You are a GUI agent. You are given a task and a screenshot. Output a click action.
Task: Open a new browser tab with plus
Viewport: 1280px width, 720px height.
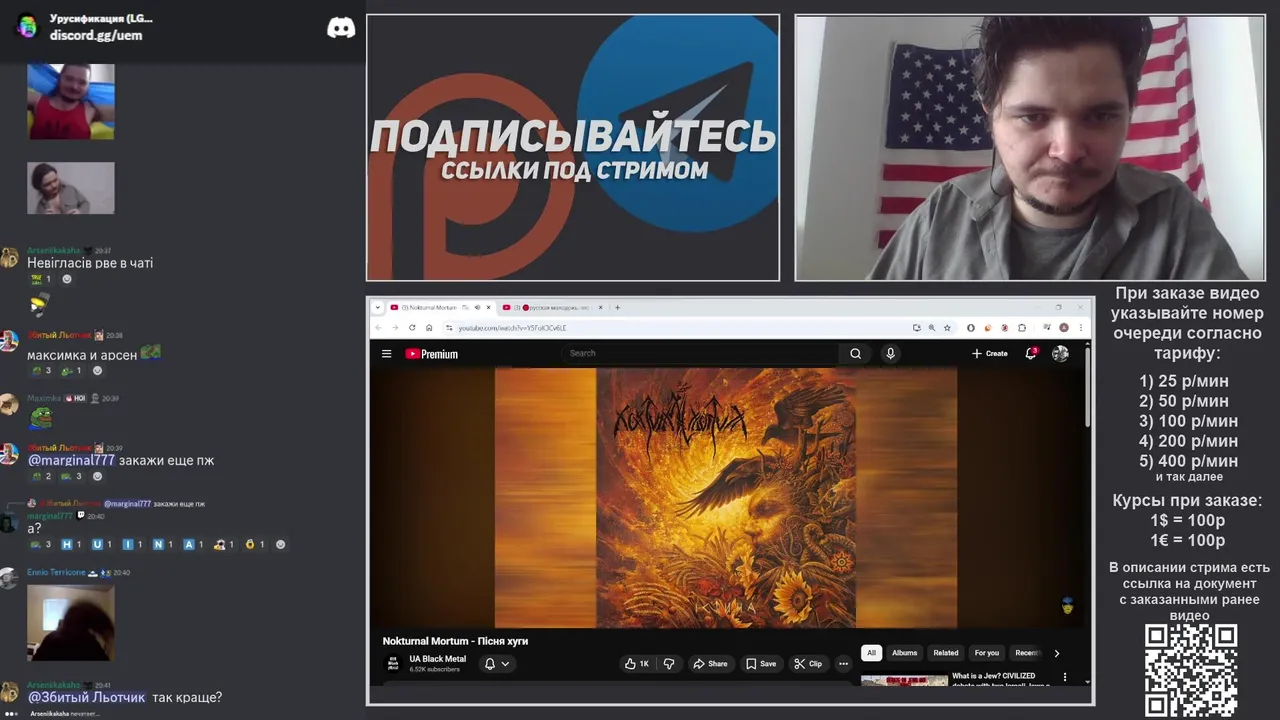coord(617,307)
